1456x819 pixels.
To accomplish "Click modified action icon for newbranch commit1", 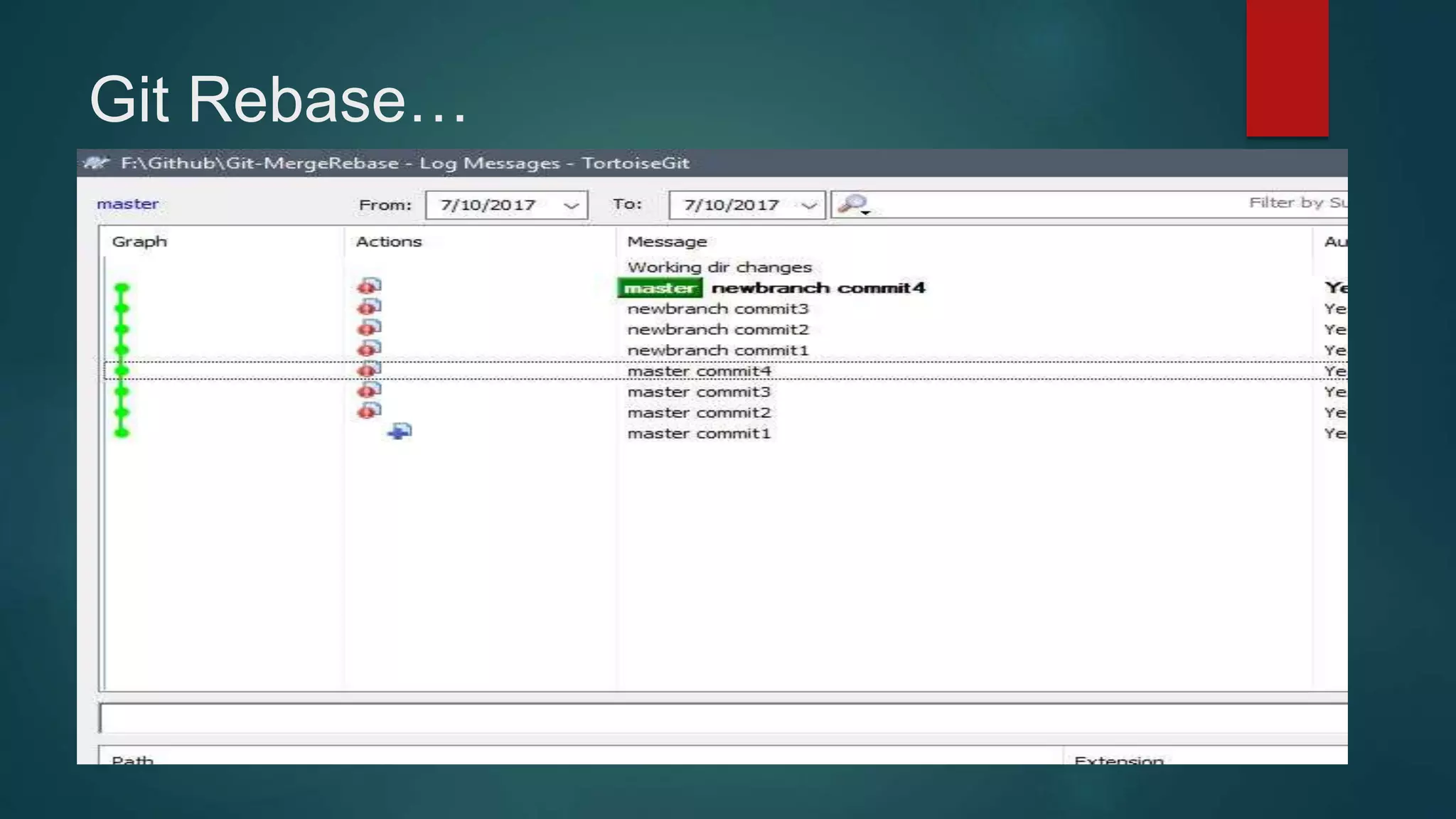I will click(369, 348).
